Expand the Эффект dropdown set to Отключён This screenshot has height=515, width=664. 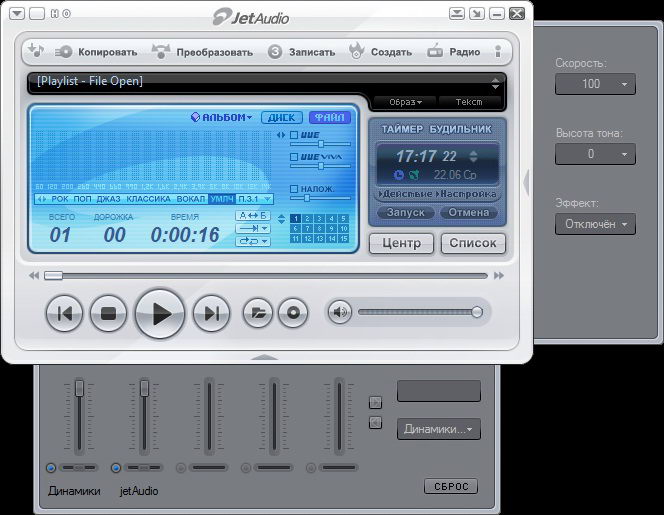[x=595, y=224]
